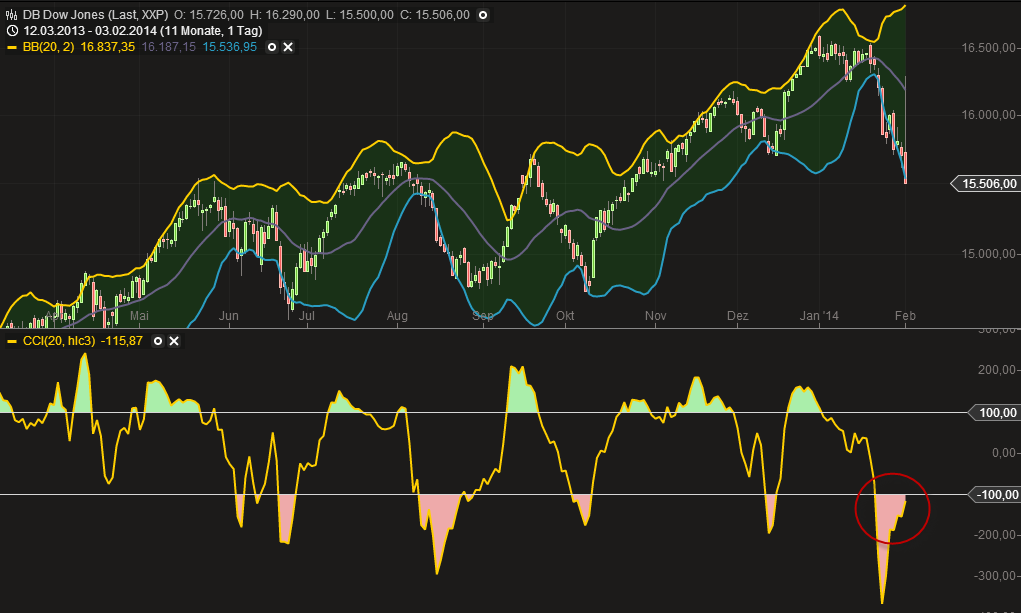Screen dimensions: 1021x613
Task: Click the yellow CCI line color swatch
Action: point(12,341)
